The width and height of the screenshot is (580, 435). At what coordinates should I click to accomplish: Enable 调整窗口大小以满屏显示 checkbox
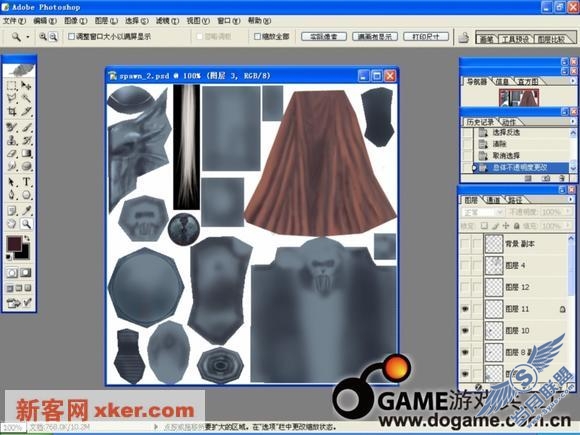pyautogui.click(x=71, y=36)
